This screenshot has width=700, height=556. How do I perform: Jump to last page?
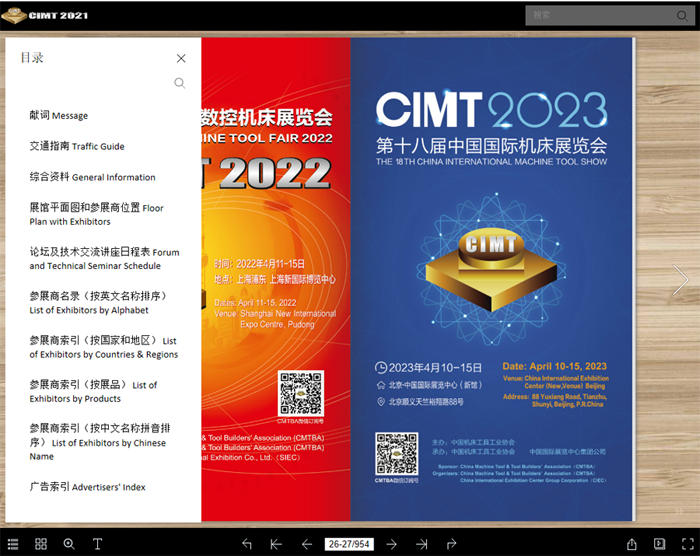coord(421,544)
